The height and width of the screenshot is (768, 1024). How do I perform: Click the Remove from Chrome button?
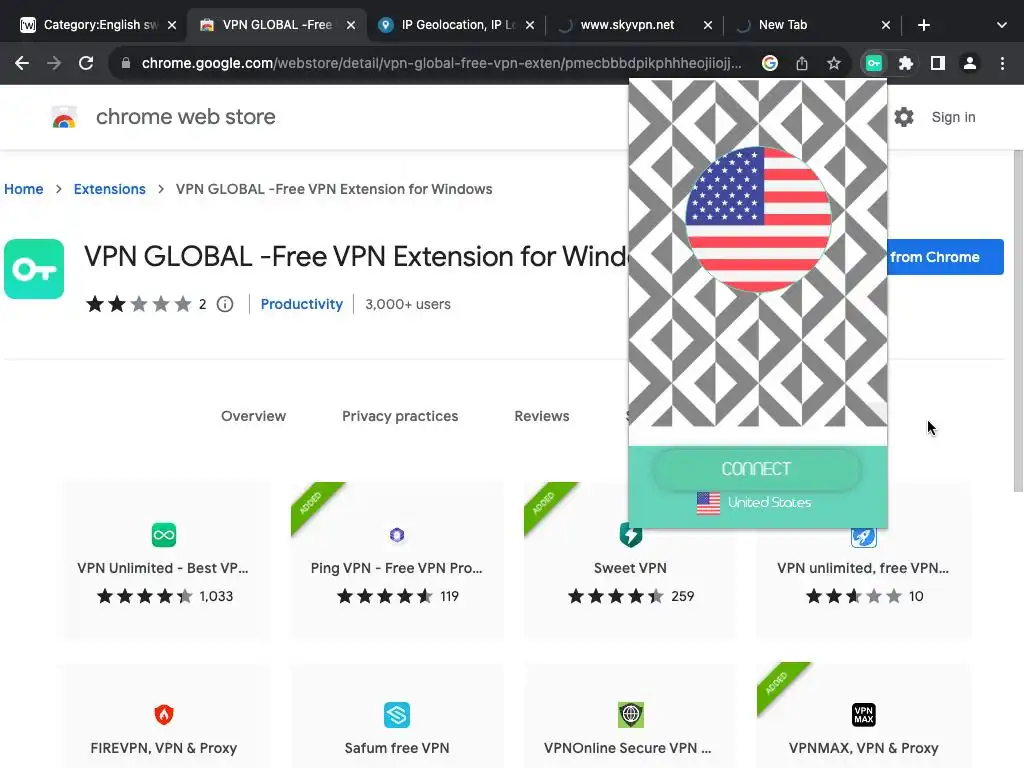click(x=946, y=257)
